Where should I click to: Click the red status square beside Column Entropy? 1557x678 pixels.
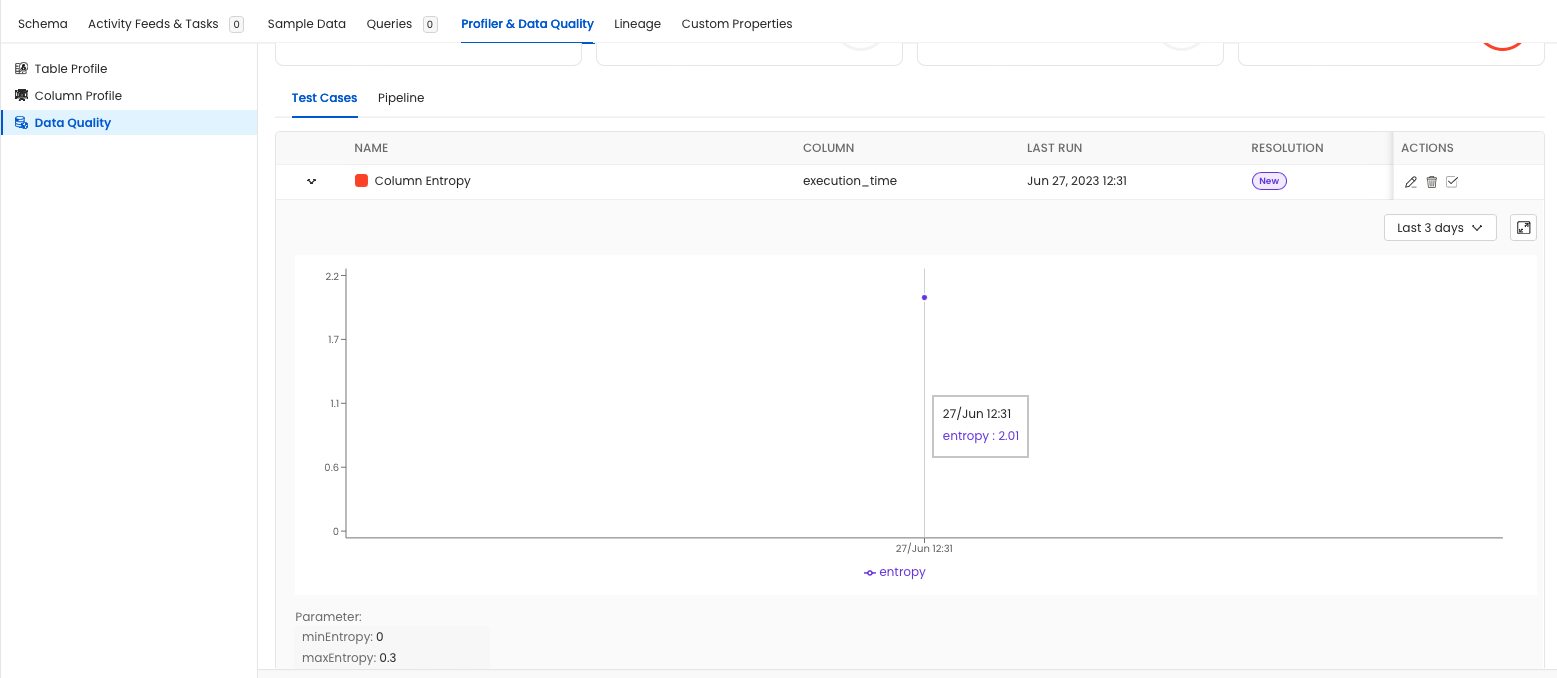point(361,181)
